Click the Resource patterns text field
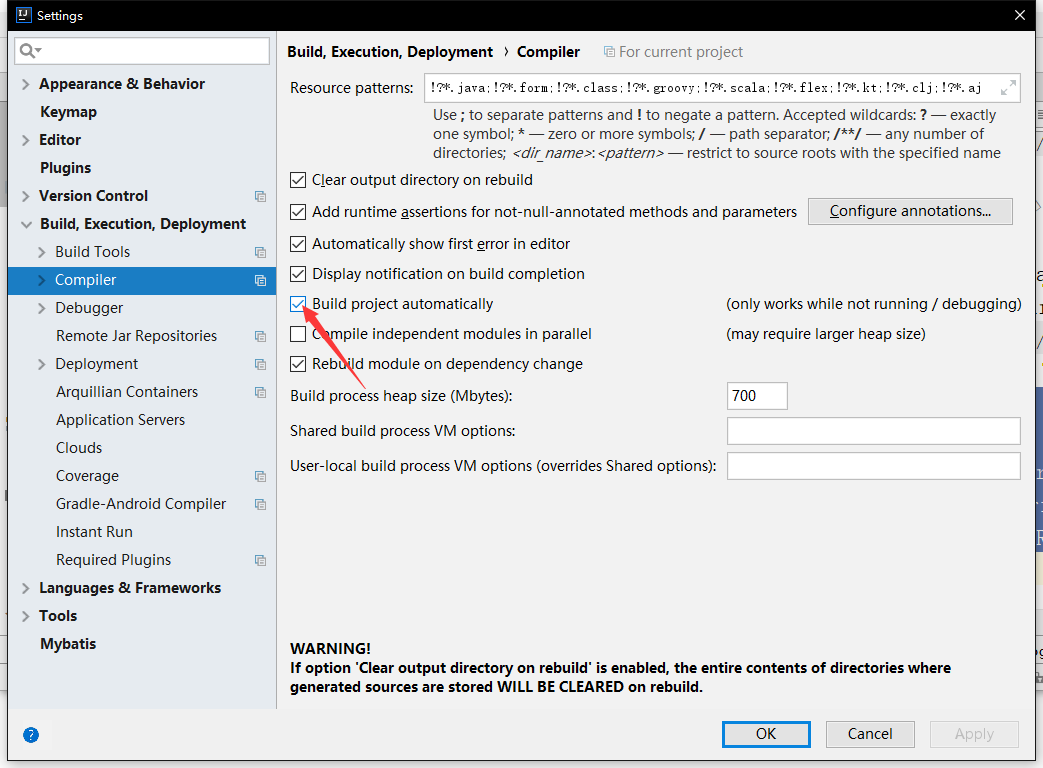The height and width of the screenshot is (768, 1043). pyautogui.click(x=722, y=88)
